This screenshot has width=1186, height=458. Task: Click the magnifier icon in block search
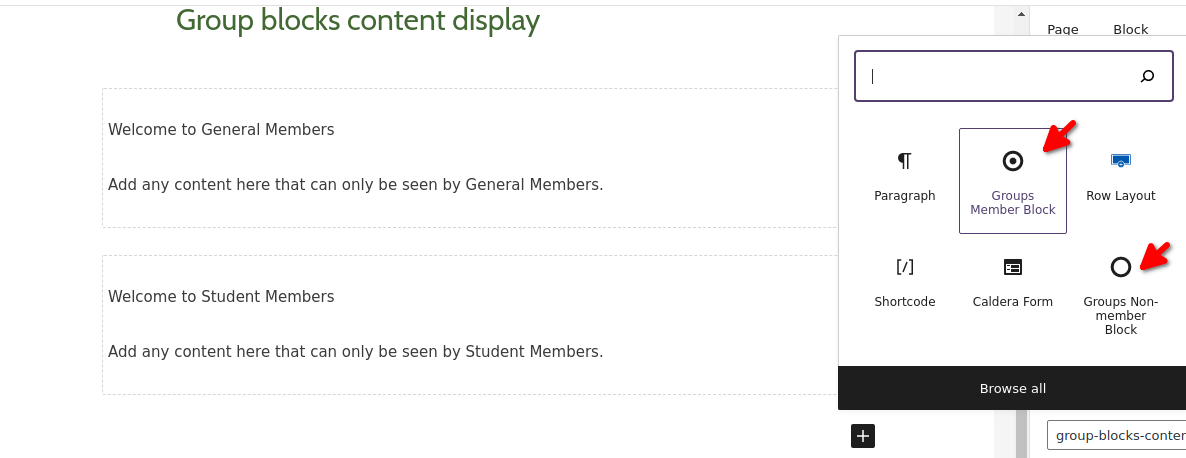pyautogui.click(x=1147, y=76)
